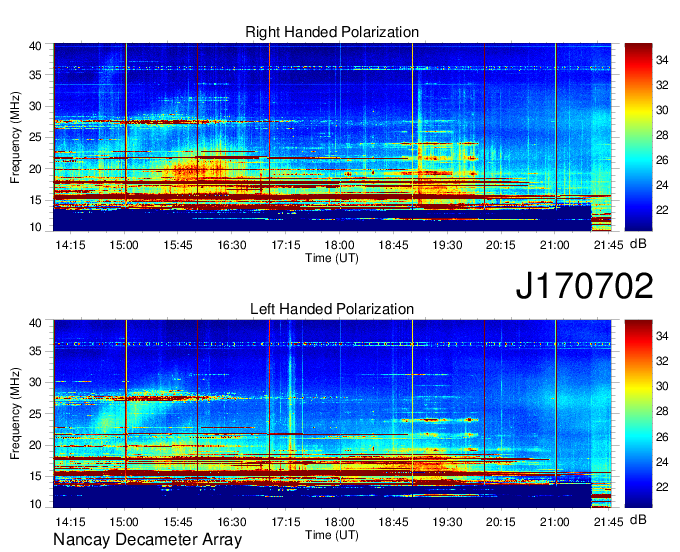Click the Left Handed Polarization title
Screen dimensions: 680x552
pos(332,309)
